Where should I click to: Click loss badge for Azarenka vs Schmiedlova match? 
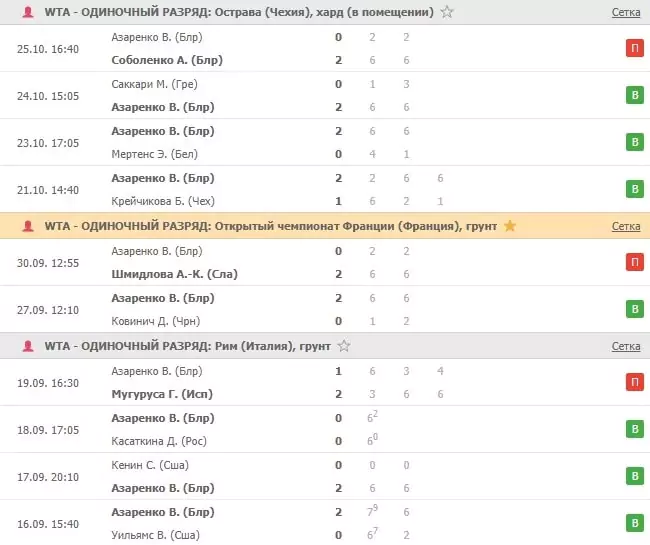[635, 262]
